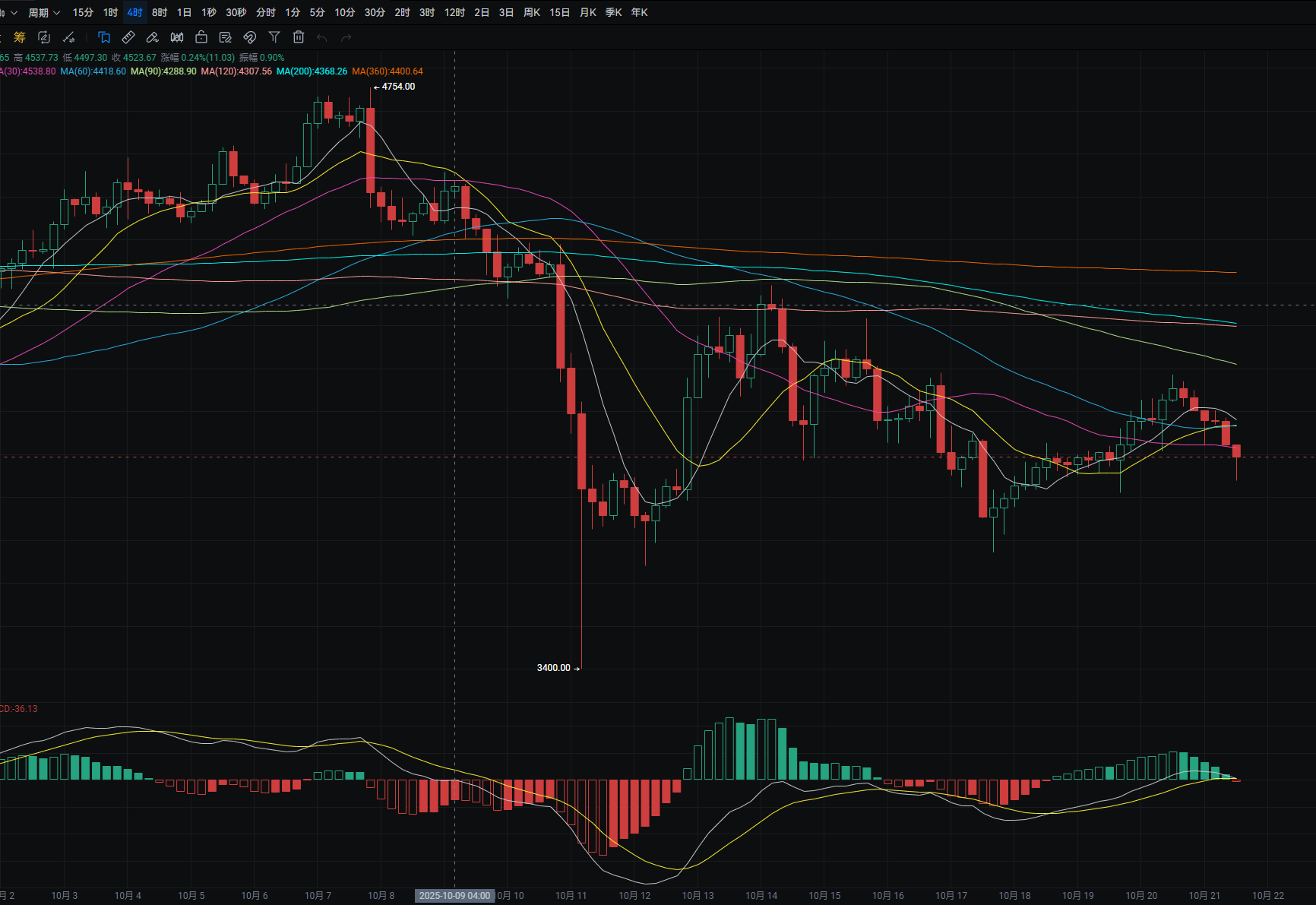Click the filter funnel icon

(274, 37)
